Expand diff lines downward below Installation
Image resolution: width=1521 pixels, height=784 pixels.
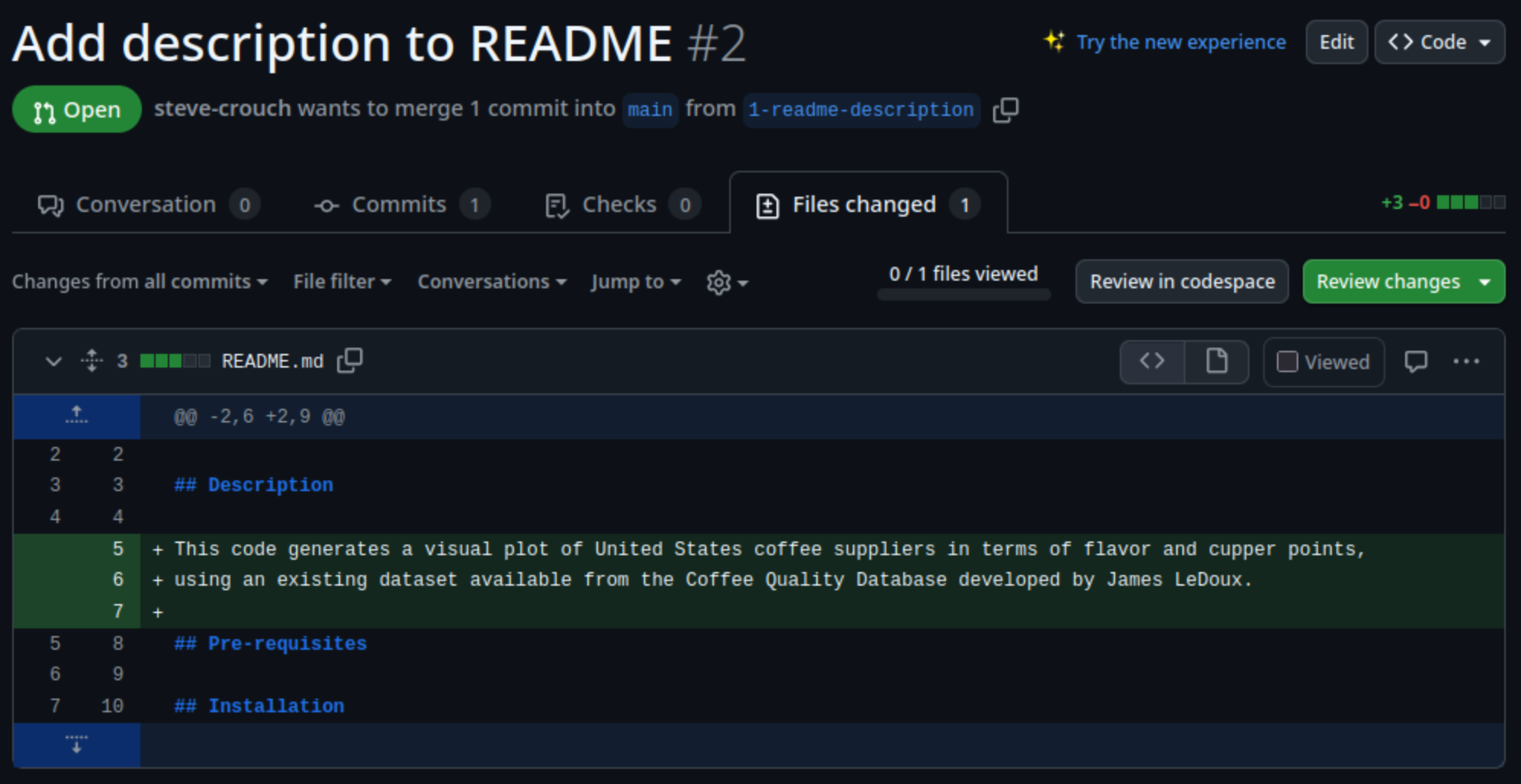[x=76, y=744]
